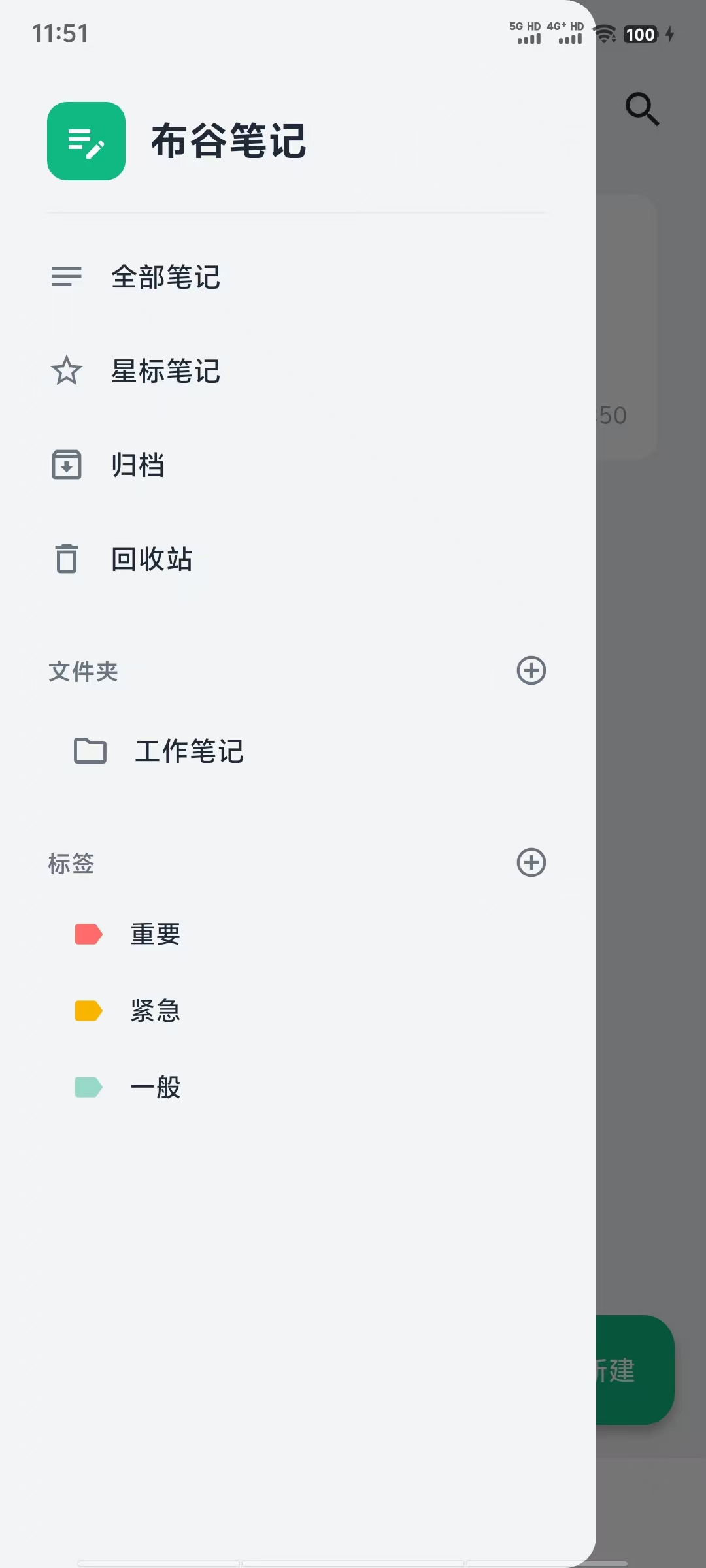706x1568 pixels.
Task: Select the 重要 tag
Action: point(156,934)
